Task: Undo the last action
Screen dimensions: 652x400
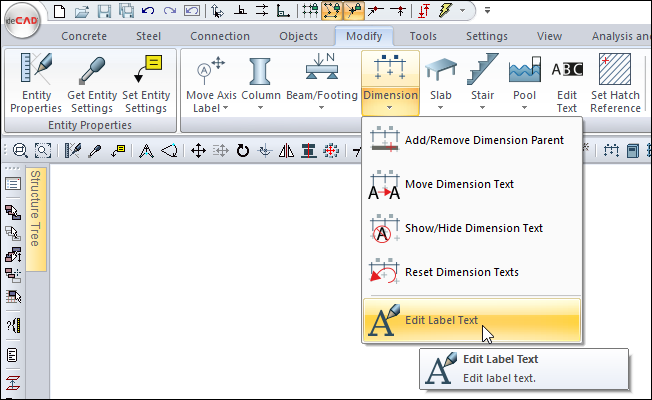Action: pos(148,11)
